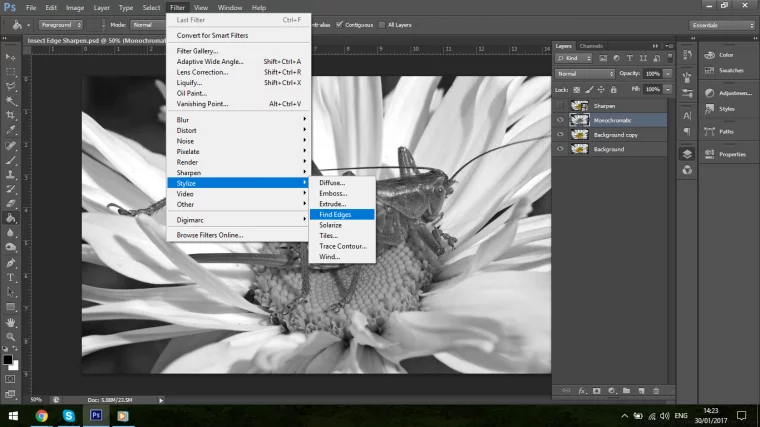Select the Hand tool
Image resolution: width=760 pixels, height=427 pixels.
click(x=10, y=322)
